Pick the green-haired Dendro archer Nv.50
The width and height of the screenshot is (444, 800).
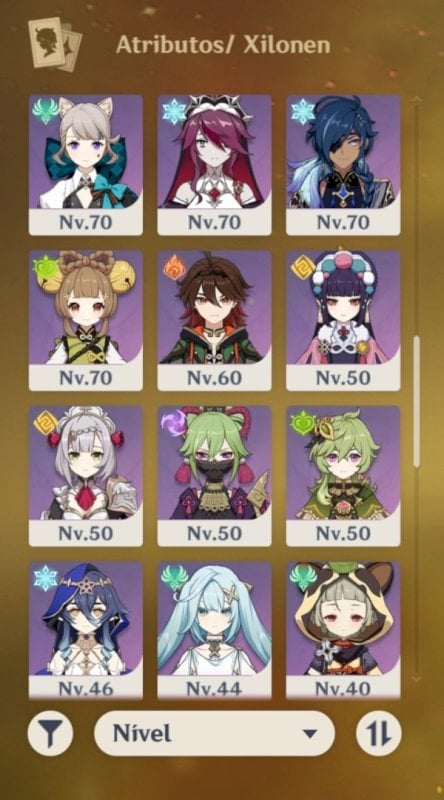(x=343, y=476)
